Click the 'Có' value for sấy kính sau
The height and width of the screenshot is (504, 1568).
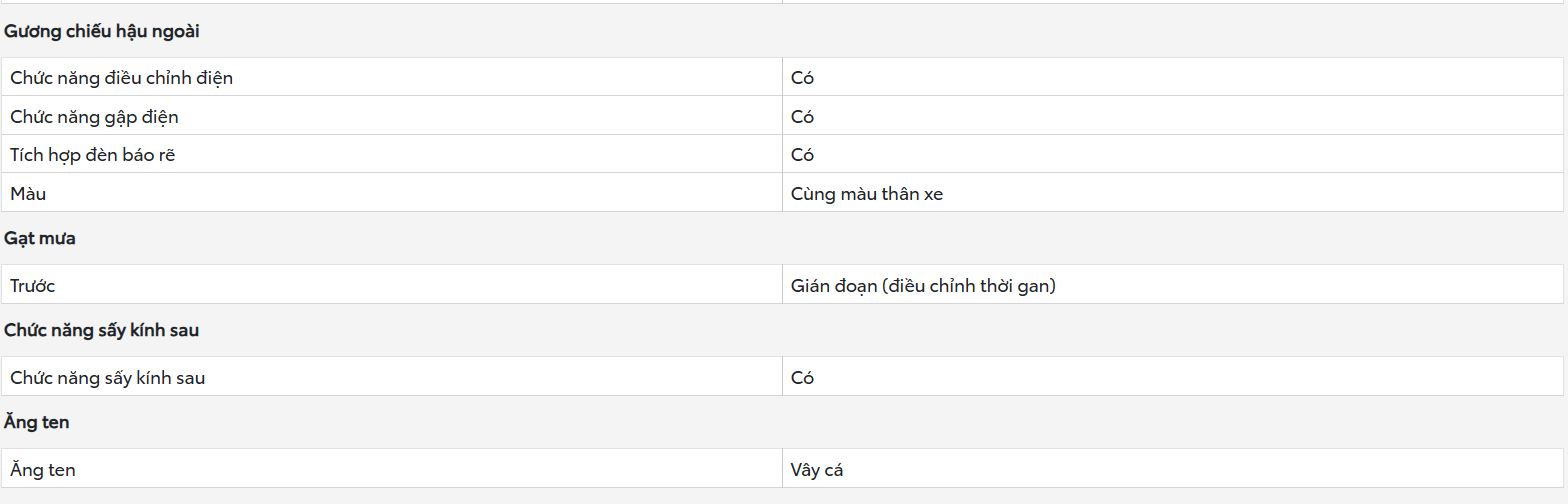(802, 378)
